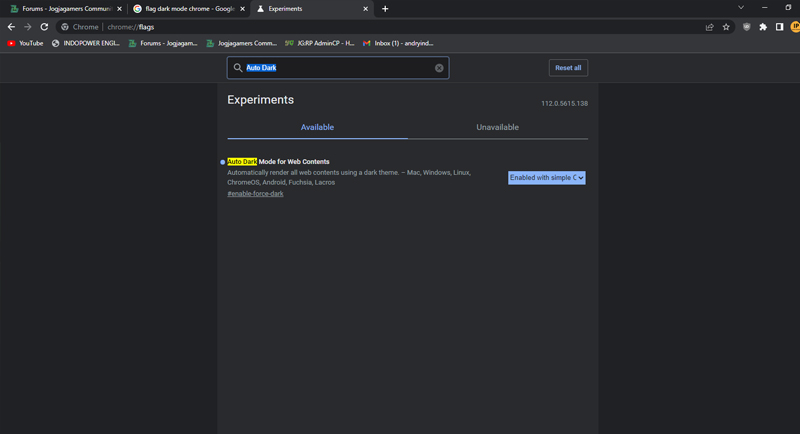800x434 pixels.
Task: Open the tab search chevron
Action: point(741,8)
